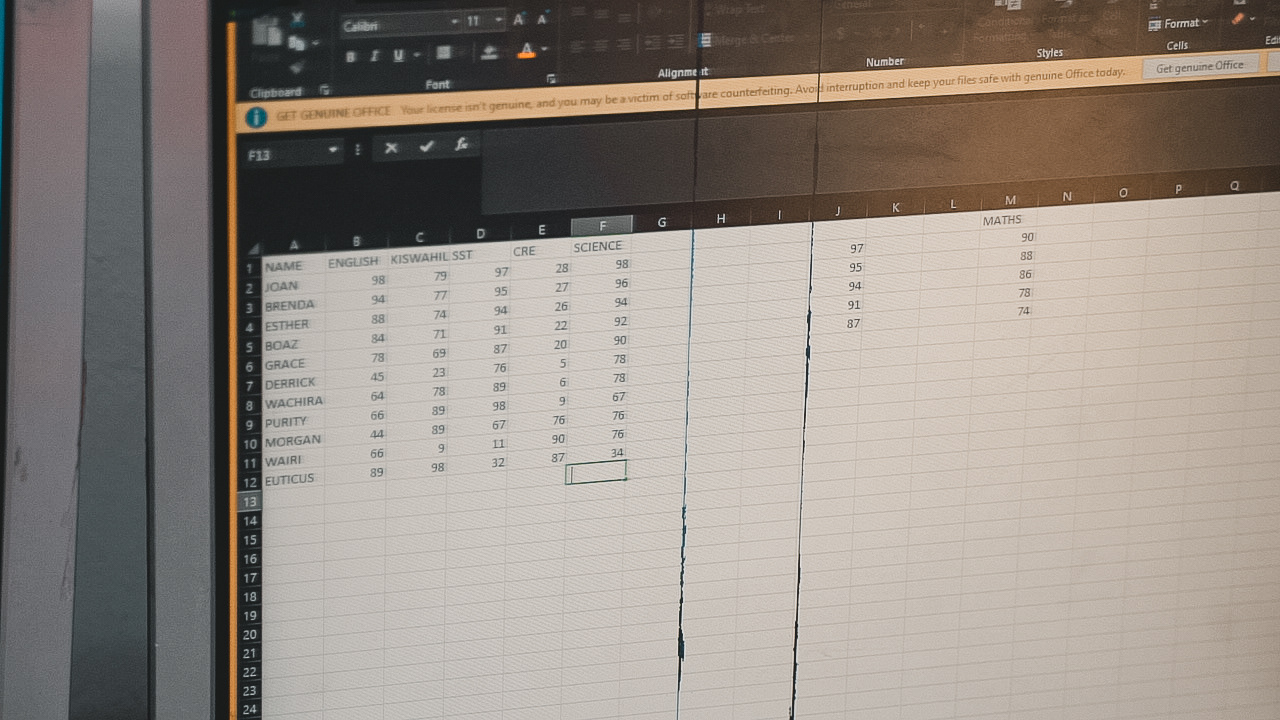Apply the orange Font Color A
Viewport: 1280px width, 720px height.
527,50
